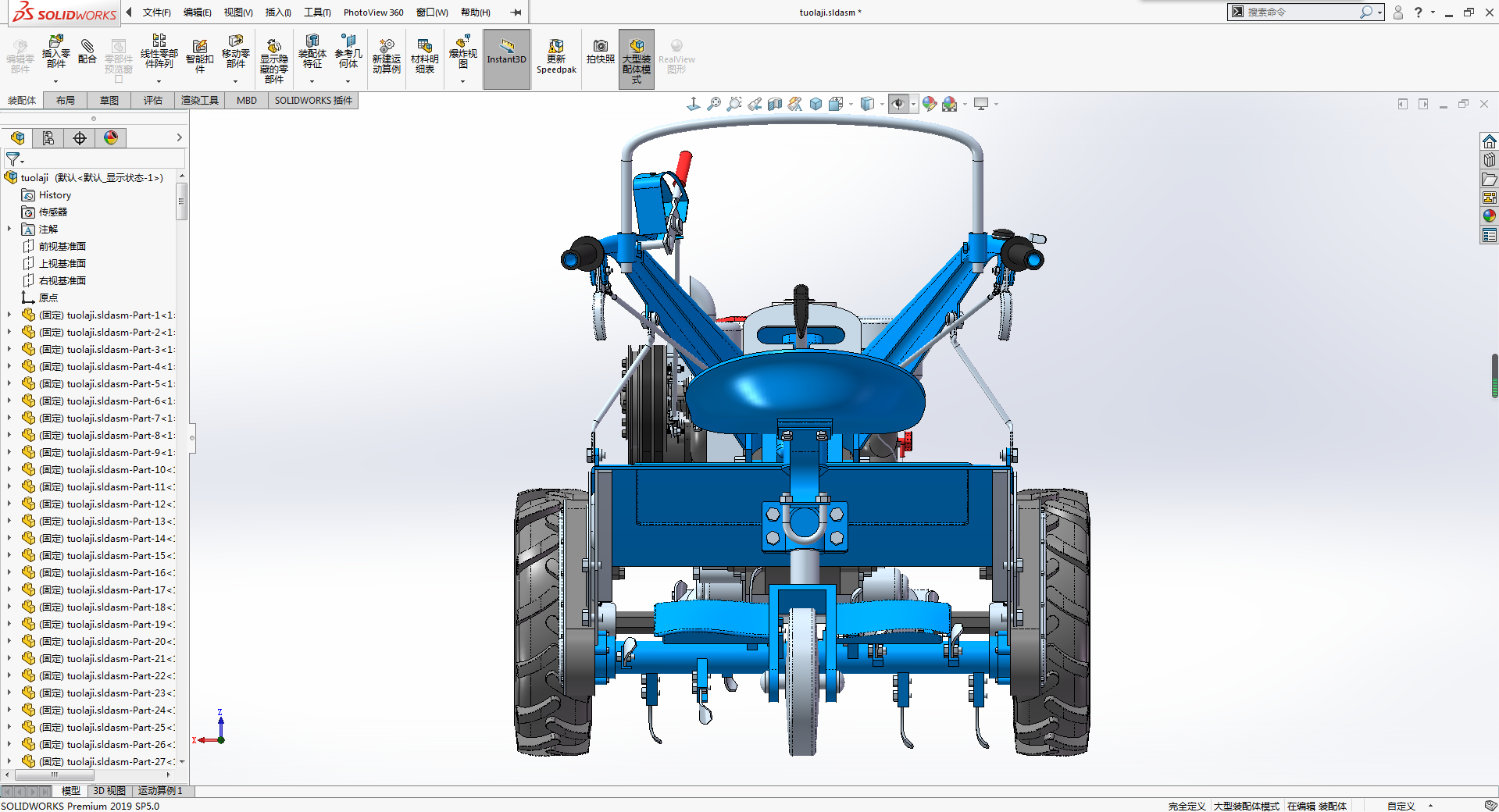
Task: Open the Design Library panel icon
Action: coord(1489,160)
